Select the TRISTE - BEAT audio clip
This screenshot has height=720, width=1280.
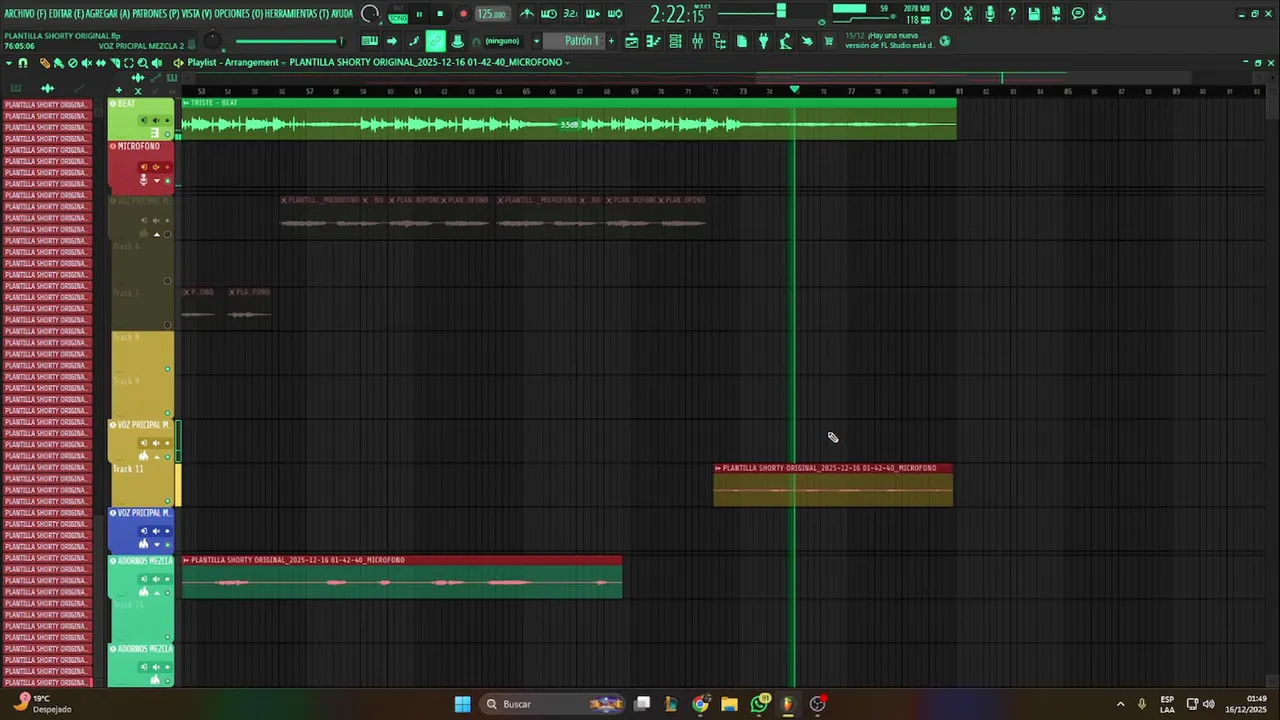pos(568,119)
